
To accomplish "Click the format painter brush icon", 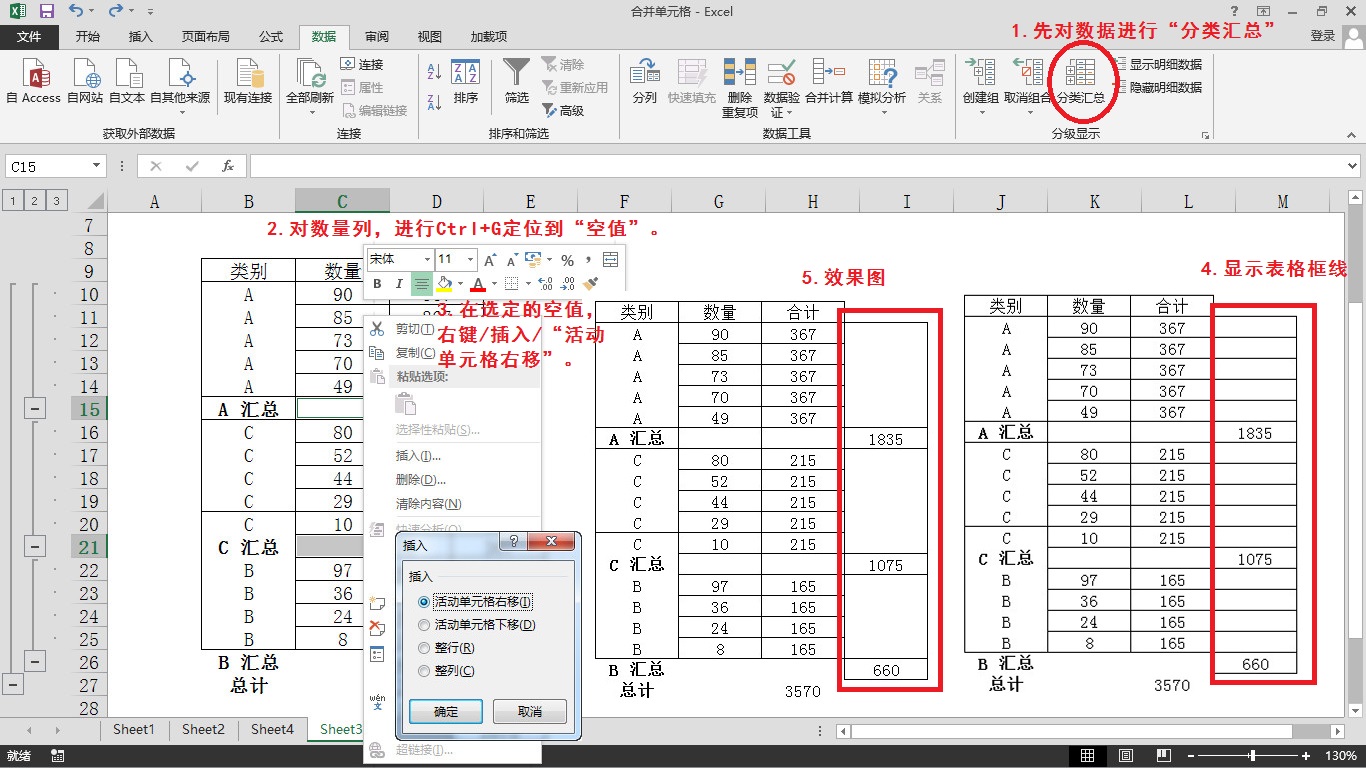I will pyautogui.click(x=590, y=284).
